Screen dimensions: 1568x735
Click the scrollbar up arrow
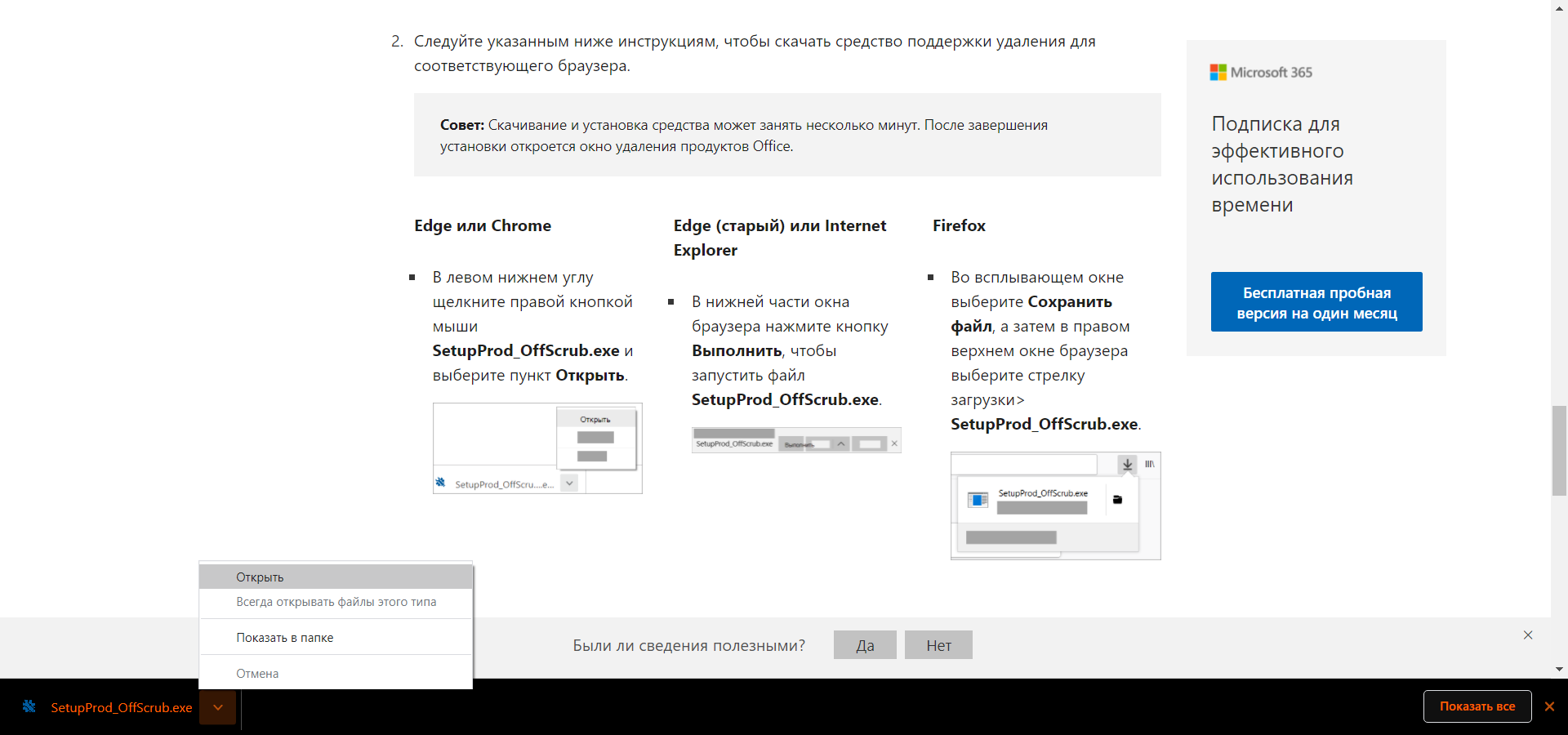pos(1559,7)
